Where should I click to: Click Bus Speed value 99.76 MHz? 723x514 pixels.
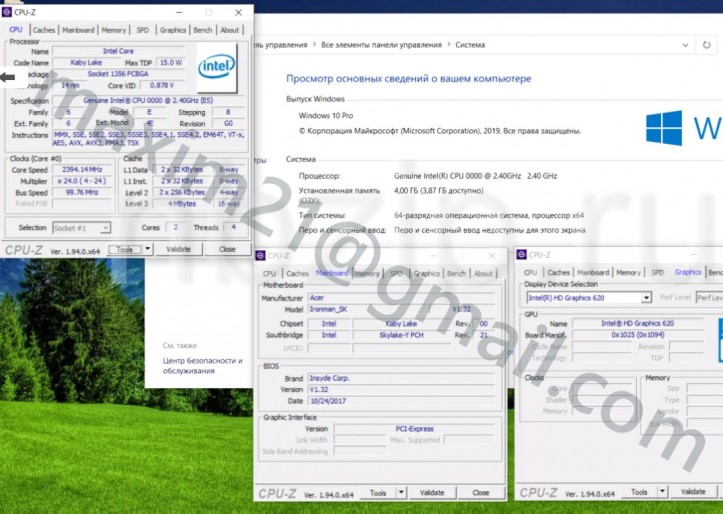(82, 192)
